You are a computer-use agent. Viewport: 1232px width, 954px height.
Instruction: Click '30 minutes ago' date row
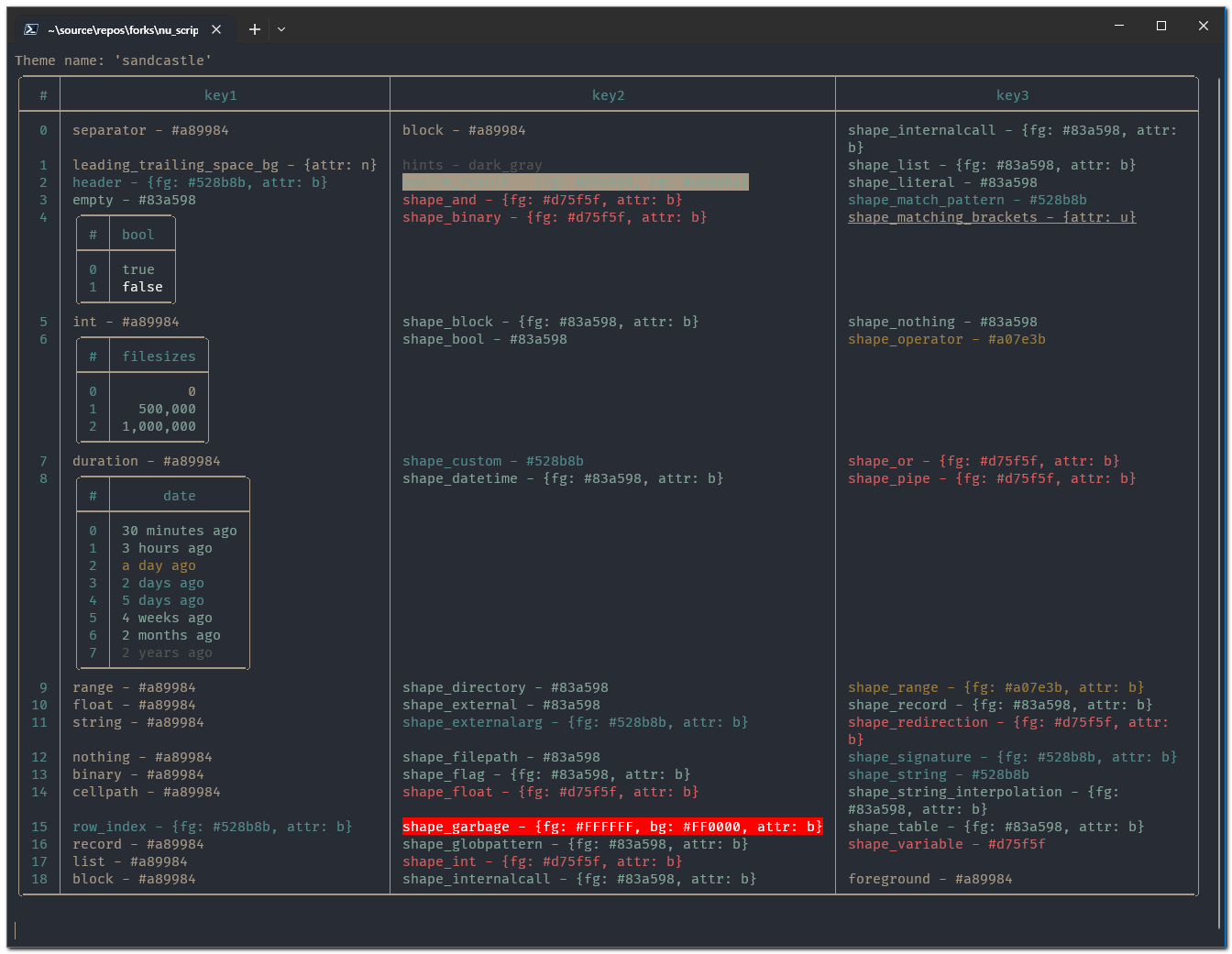click(x=180, y=531)
